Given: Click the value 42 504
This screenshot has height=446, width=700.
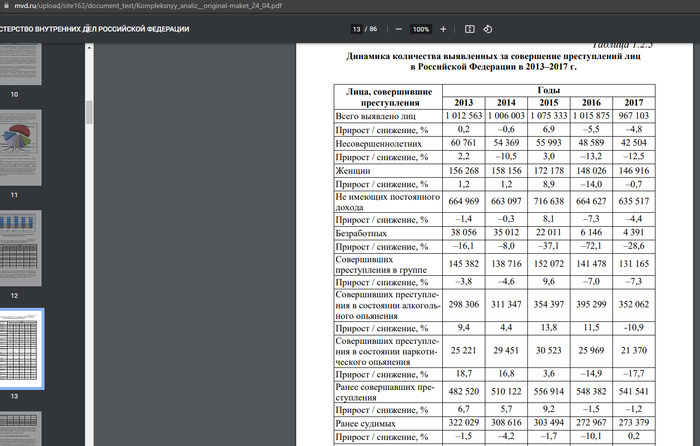Looking at the screenshot, I should click(633, 143).
